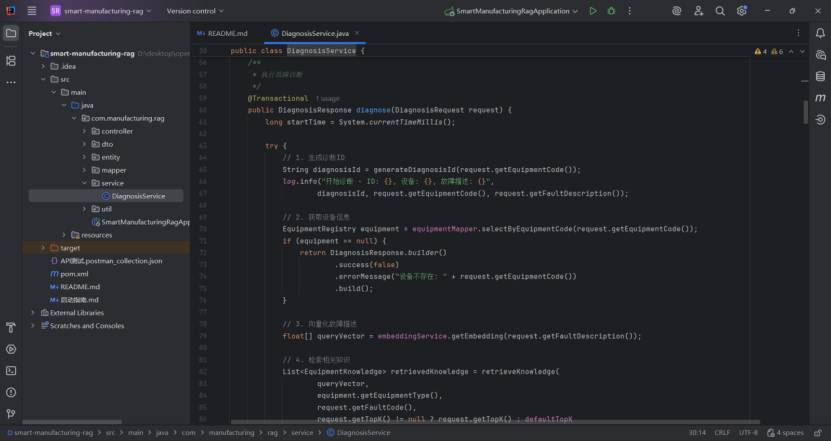Switch to the README.md editor tab

coord(223,33)
